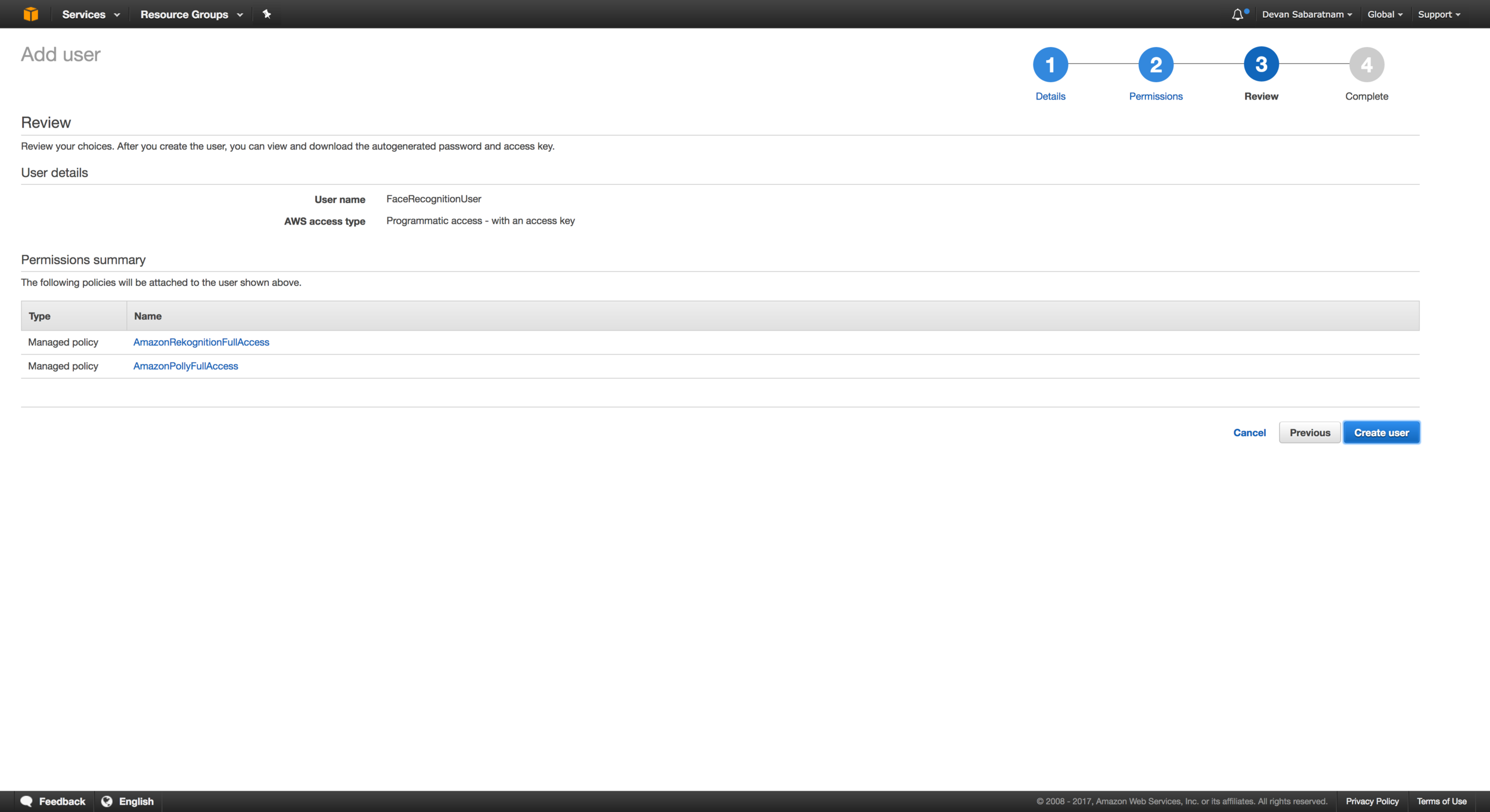Open the pin shortcuts icon in the navbar
1490x812 pixels.
pyautogui.click(x=266, y=14)
